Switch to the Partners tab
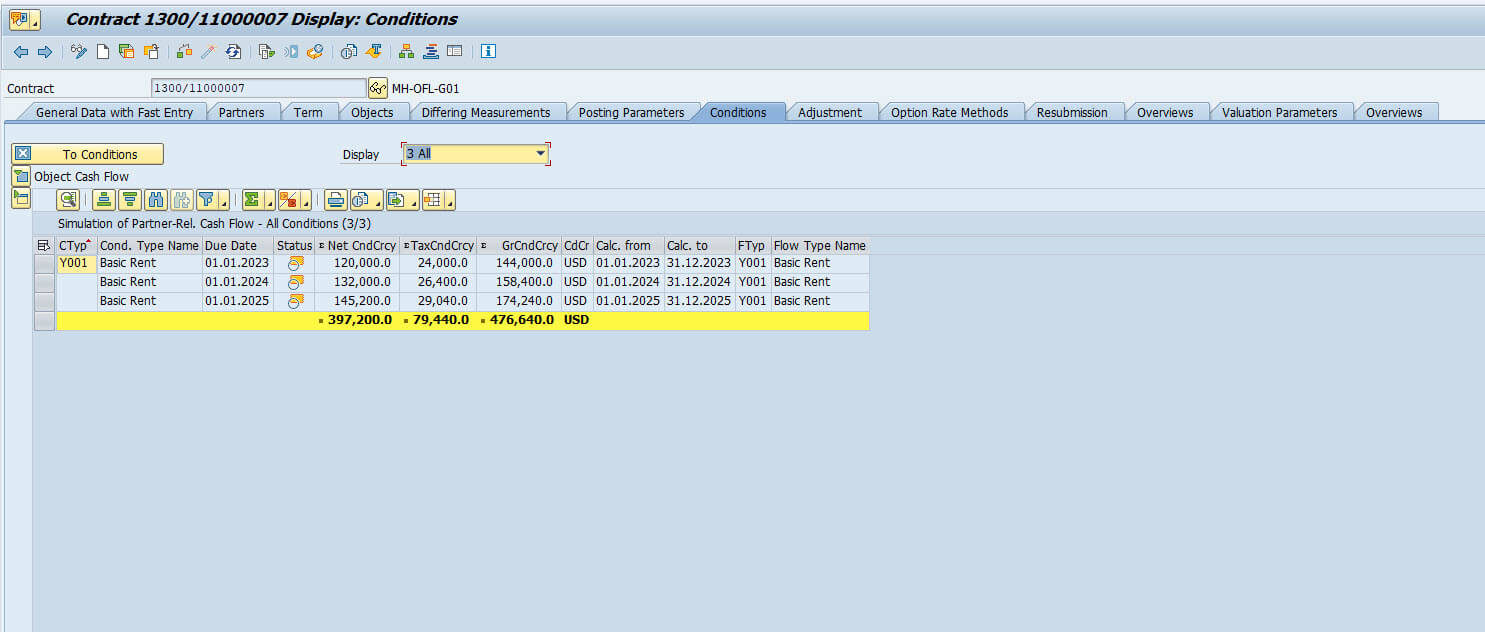1485x632 pixels. coord(243,112)
